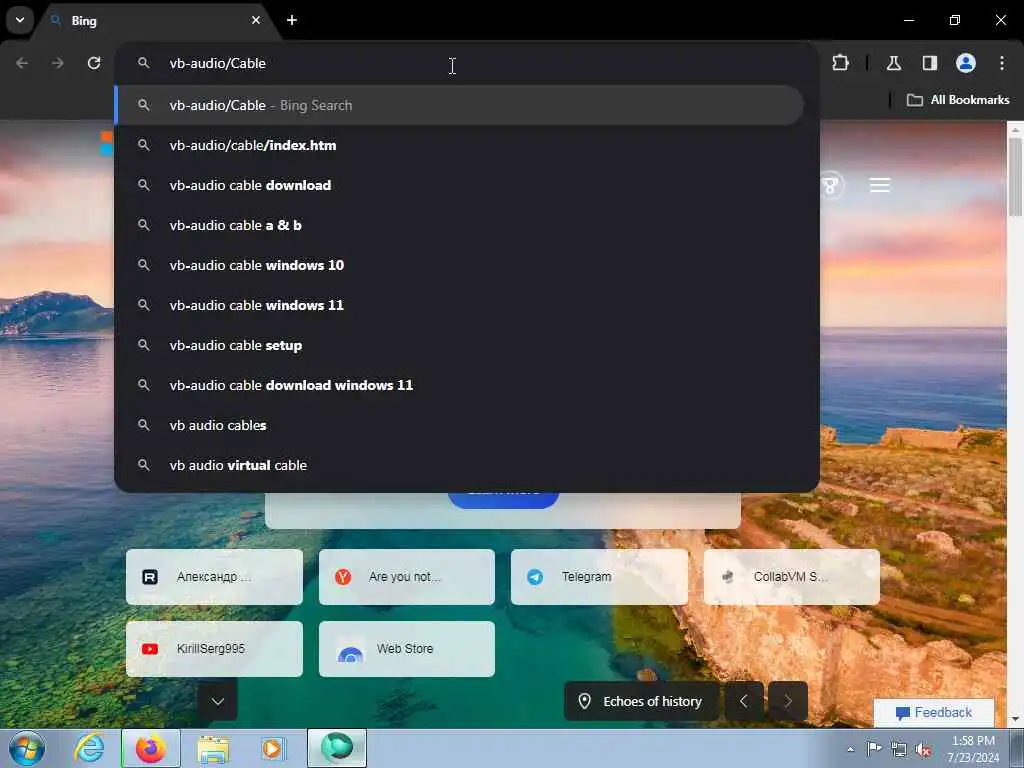
Task: Open Windows Media Player taskbar icon
Action: coord(273,748)
